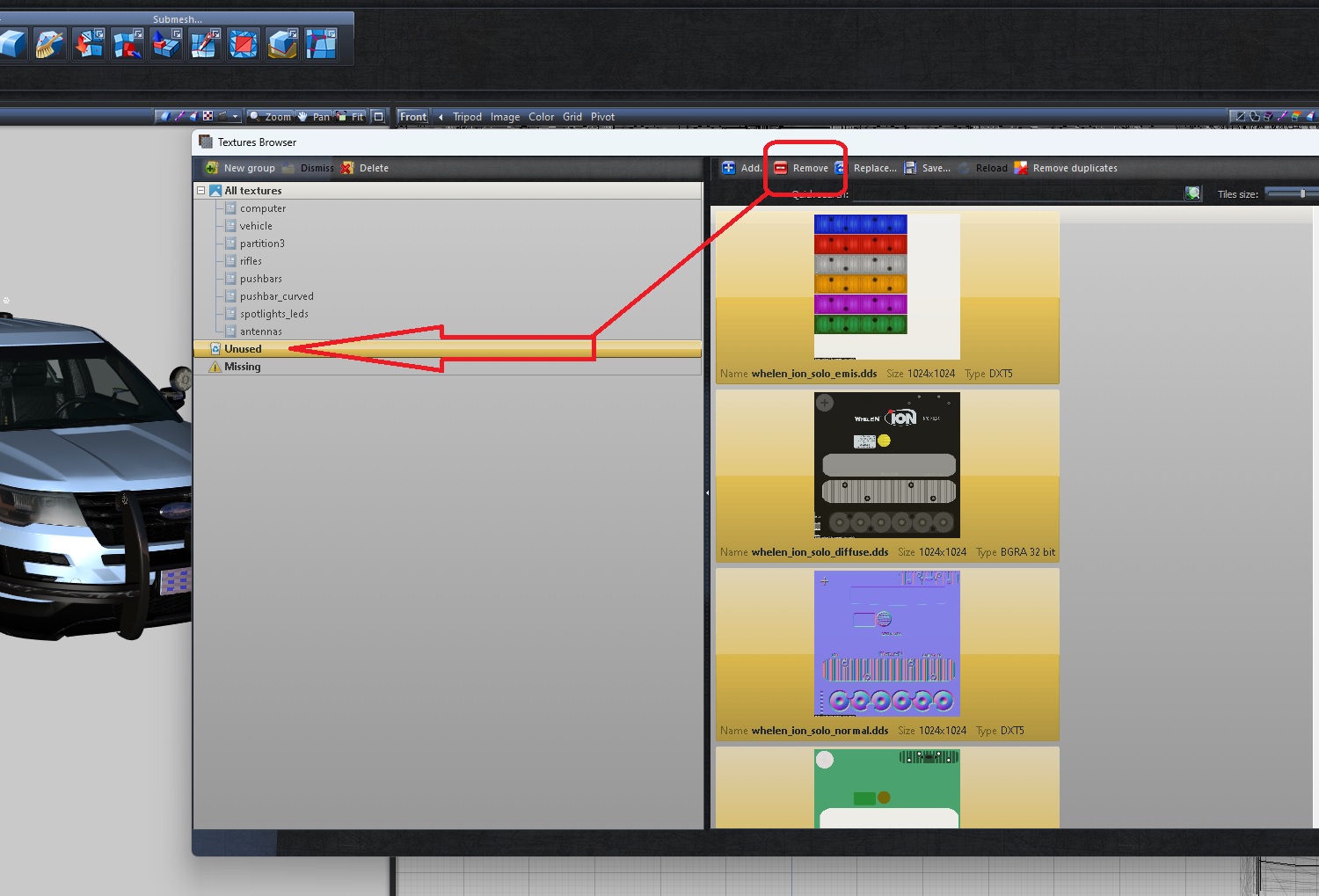Select the pushbar_curved texture group
1319x896 pixels.
click(x=276, y=296)
